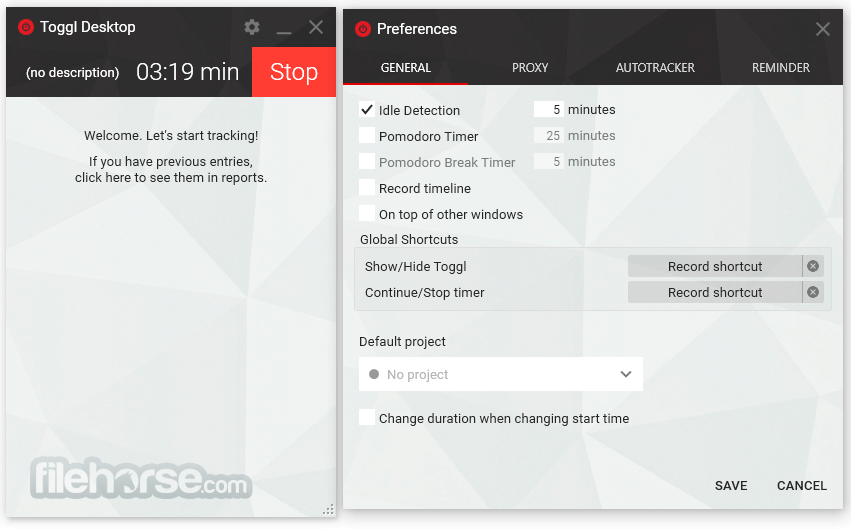Edit the Pomodoro Break Timer minutes field
The image size is (851, 529).
coord(549,162)
